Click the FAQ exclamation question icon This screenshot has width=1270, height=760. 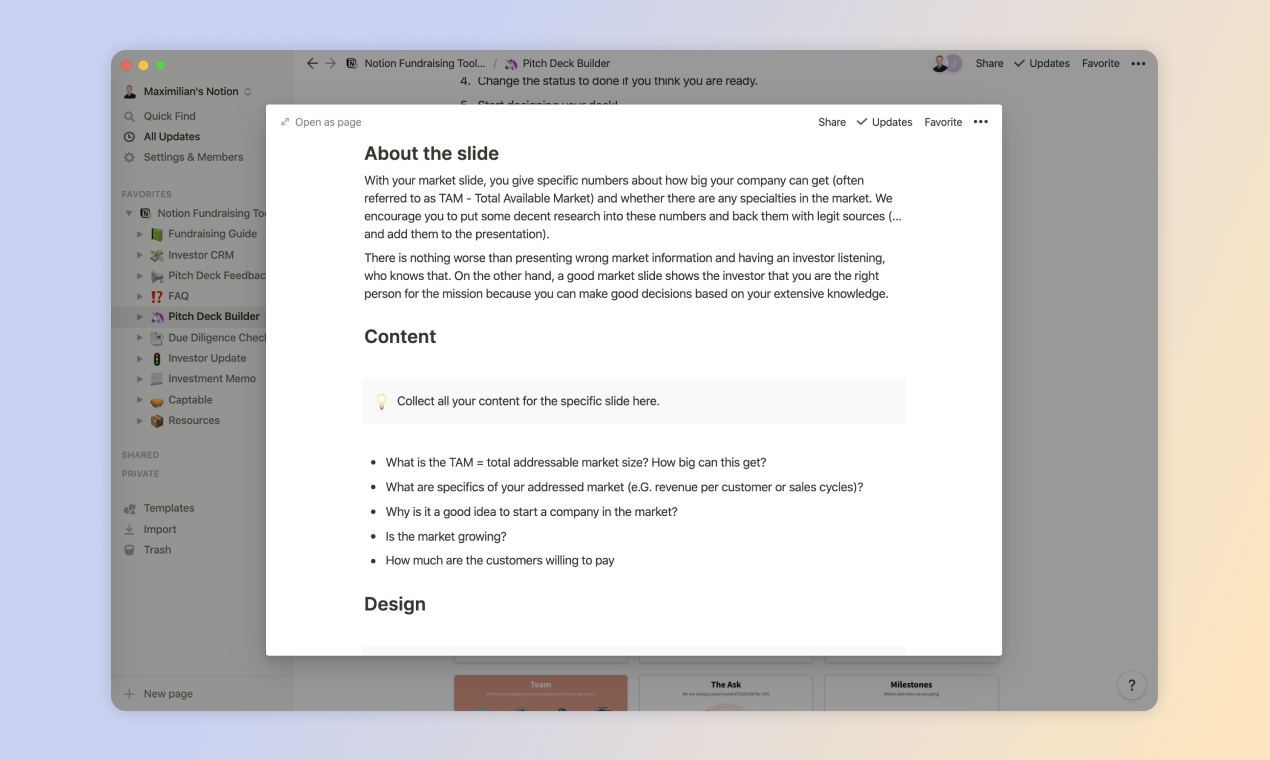tap(157, 296)
